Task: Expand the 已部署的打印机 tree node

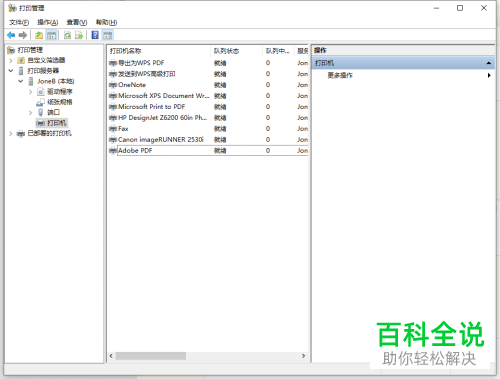Action: pos(11,133)
